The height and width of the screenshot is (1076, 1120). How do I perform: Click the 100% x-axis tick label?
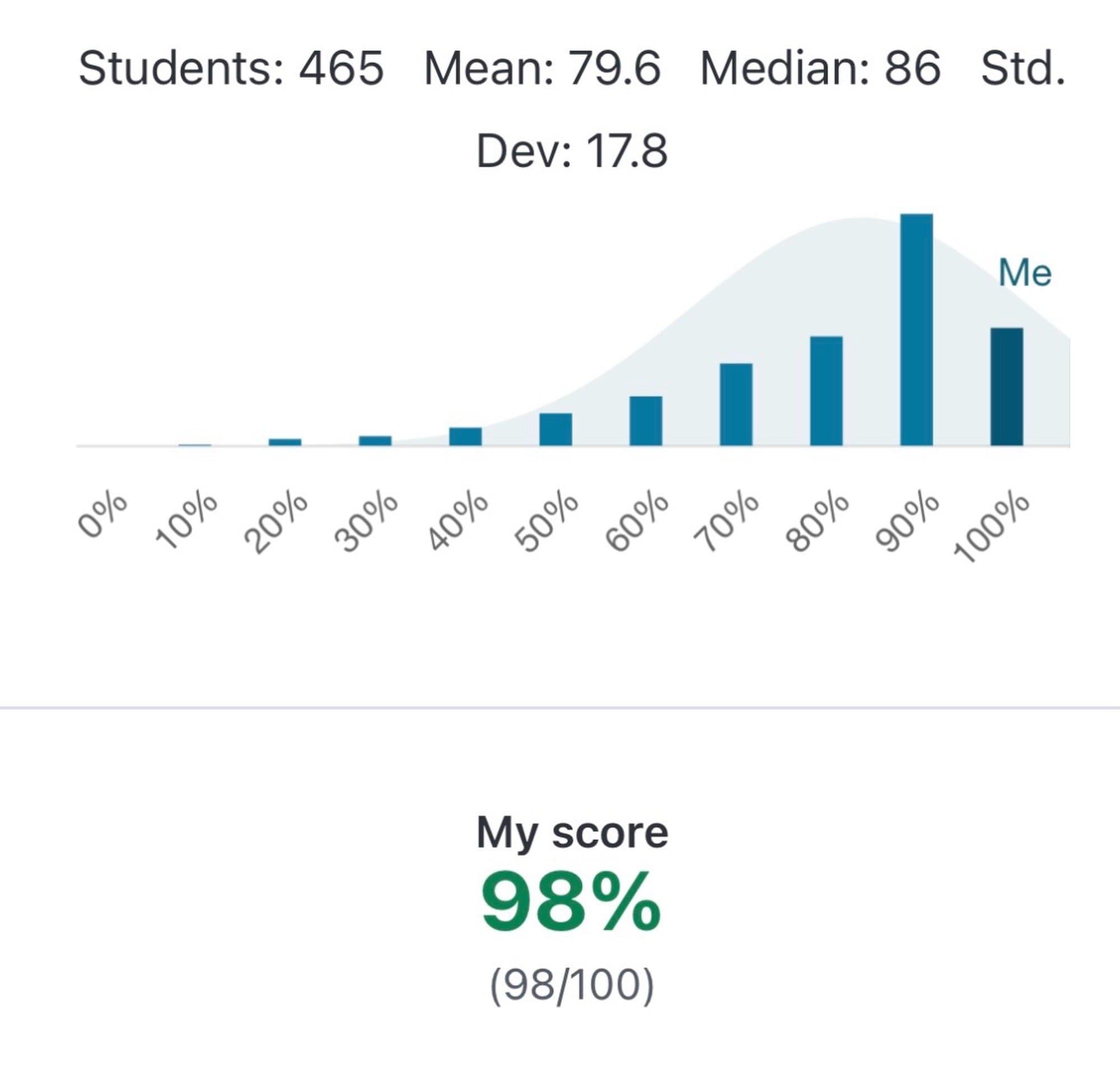tap(991, 527)
